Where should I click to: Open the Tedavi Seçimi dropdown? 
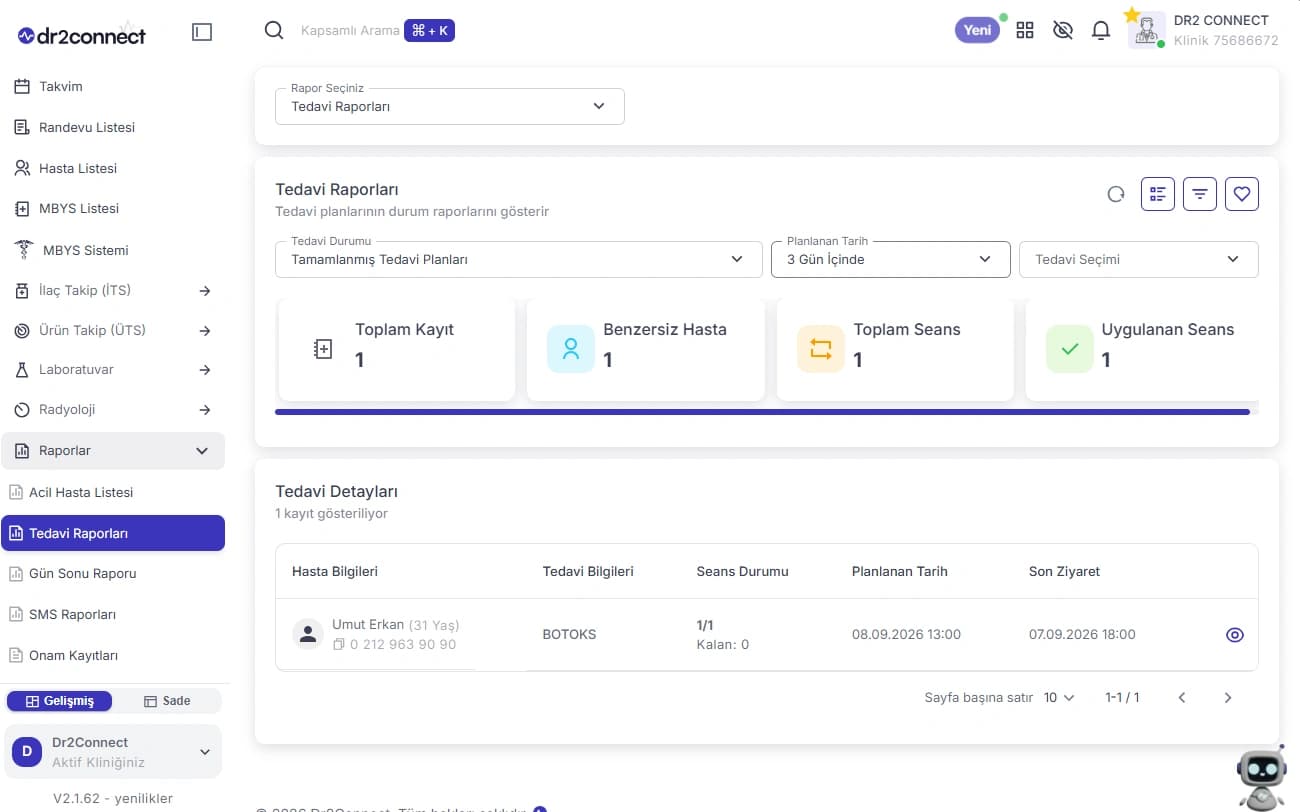coord(1139,259)
